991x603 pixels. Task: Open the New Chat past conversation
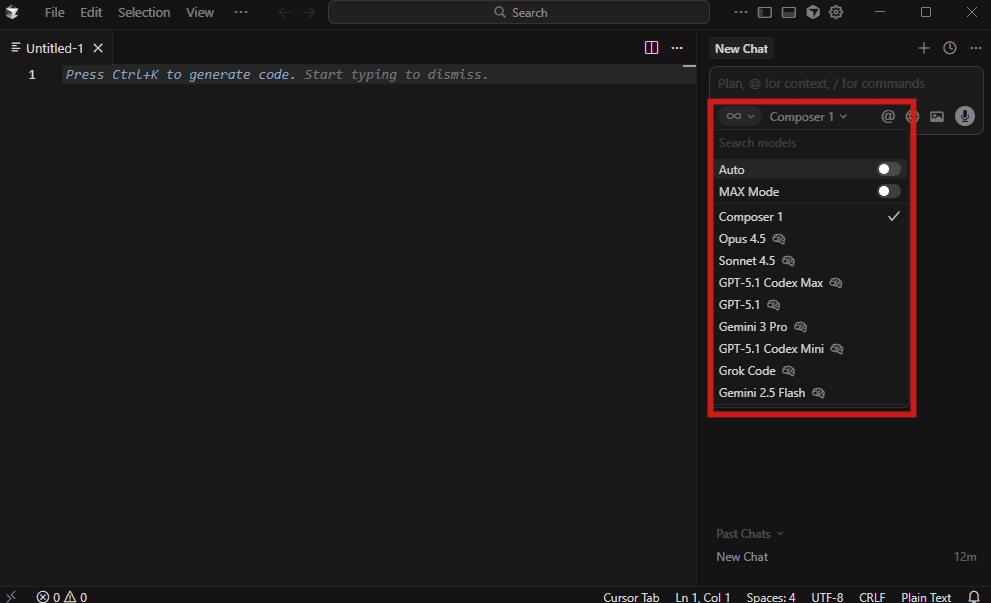[x=742, y=557]
